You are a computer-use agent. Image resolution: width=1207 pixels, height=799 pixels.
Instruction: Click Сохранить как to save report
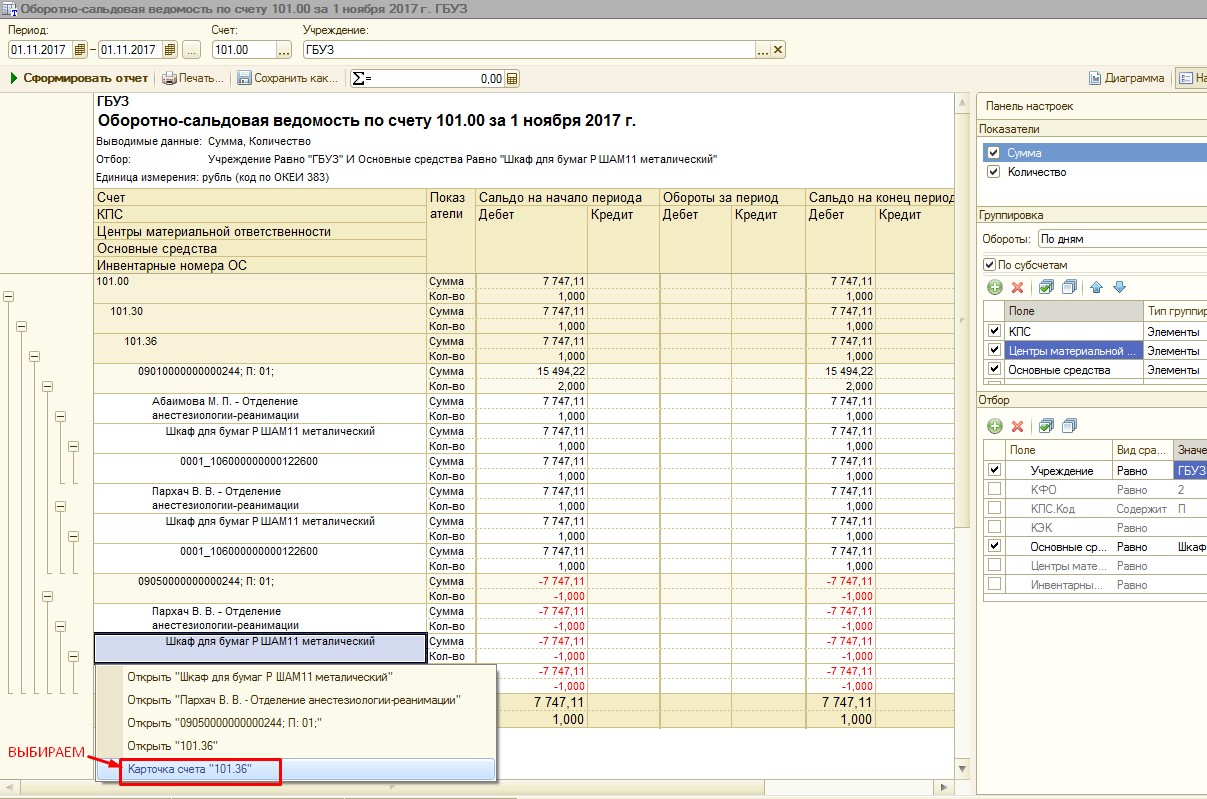[287, 78]
